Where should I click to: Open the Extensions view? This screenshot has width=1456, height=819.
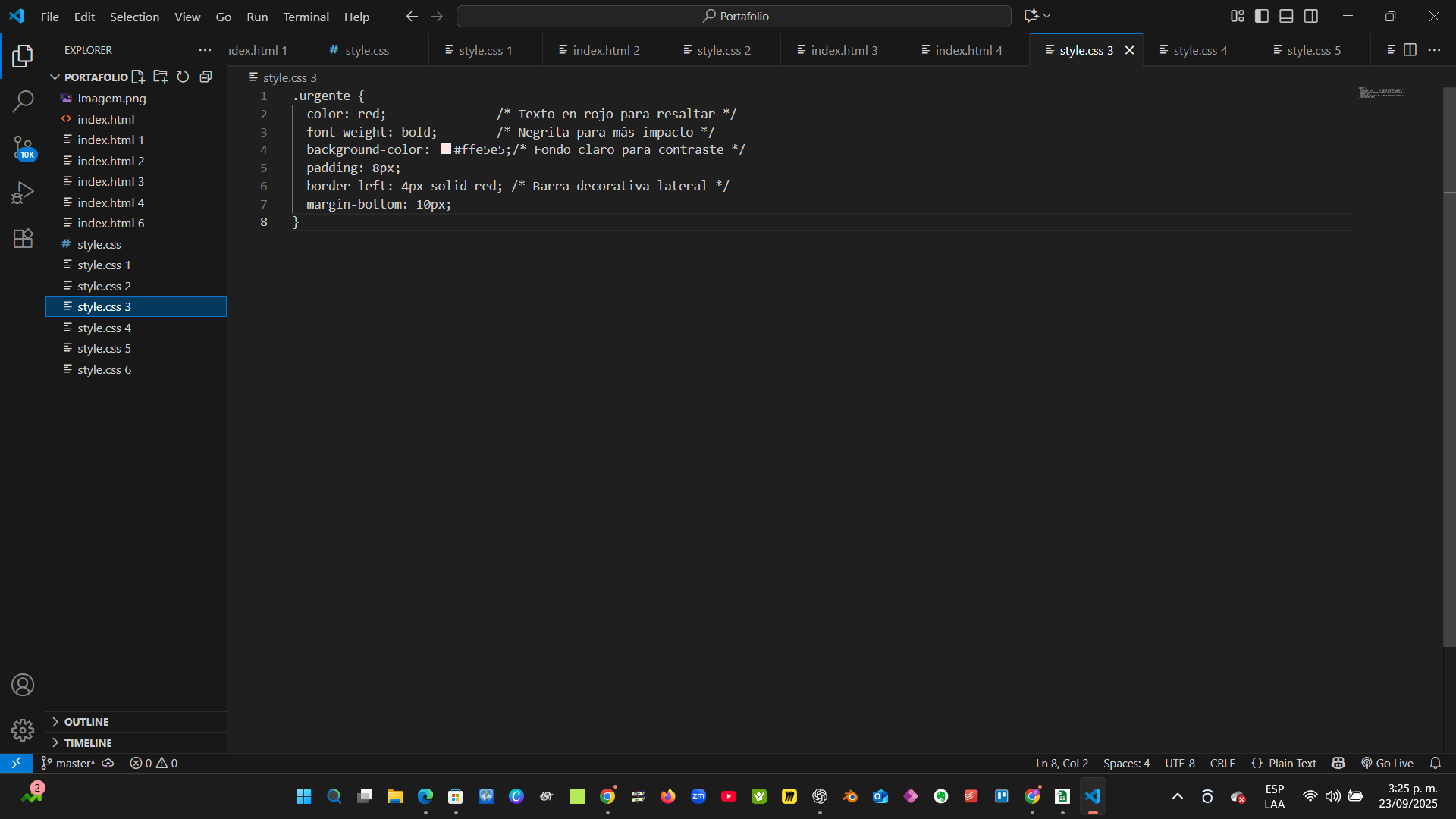pyautogui.click(x=23, y=238)
